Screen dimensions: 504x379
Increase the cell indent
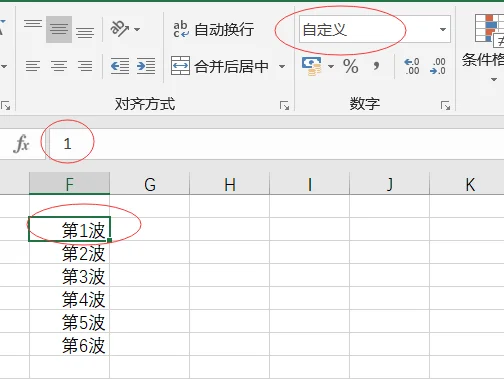(x=146, y=66)
